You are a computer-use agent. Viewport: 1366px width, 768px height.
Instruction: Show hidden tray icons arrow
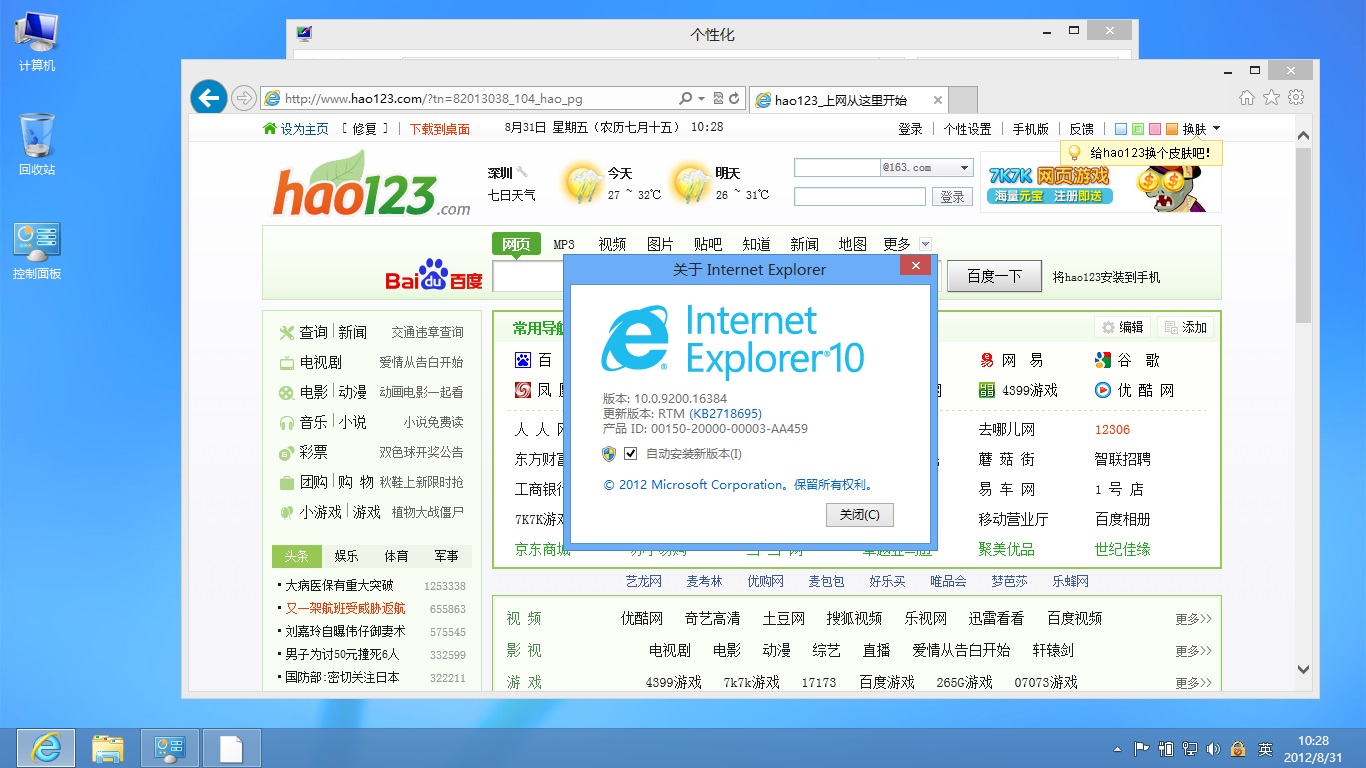coord(1117,749)
